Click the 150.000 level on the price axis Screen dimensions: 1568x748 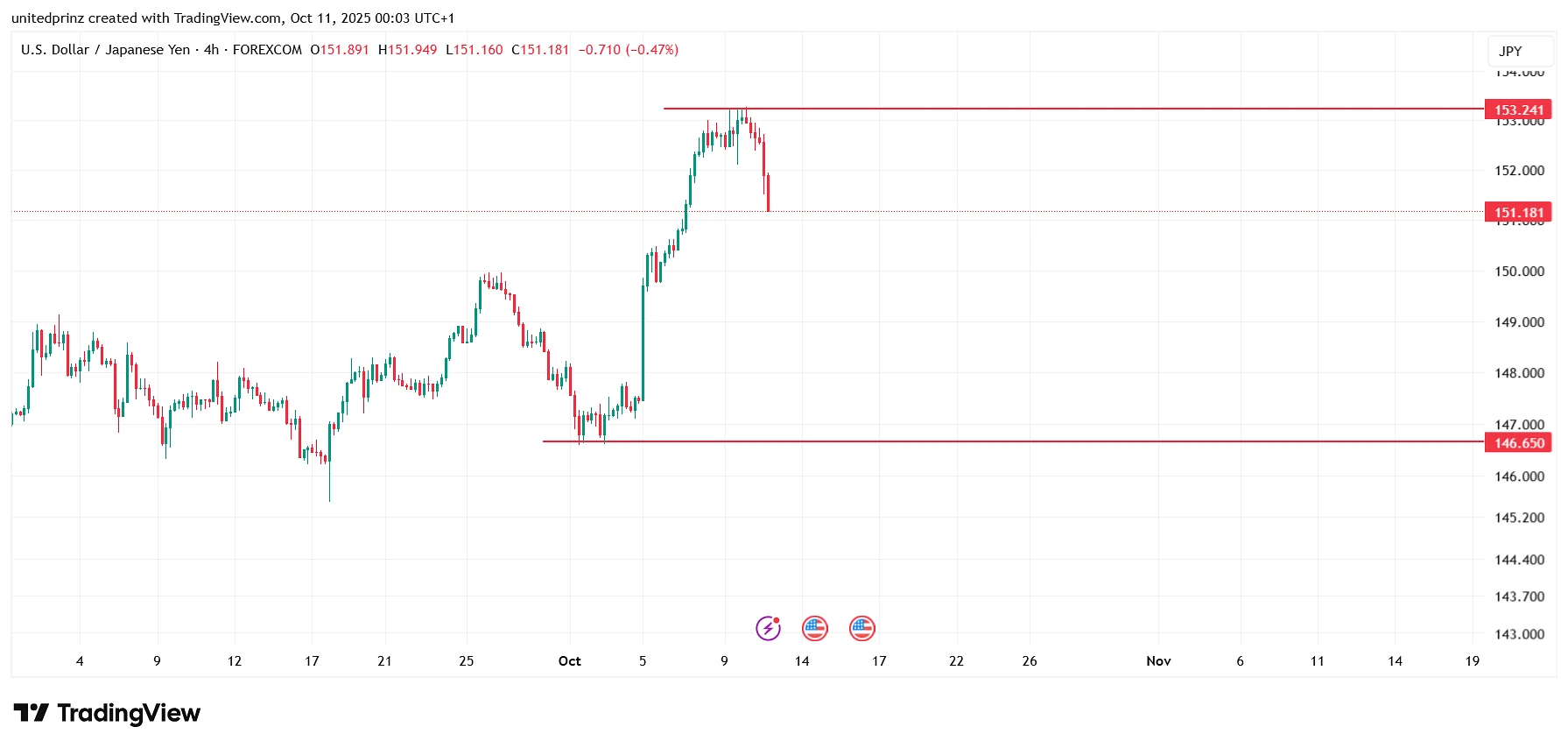1519,272
